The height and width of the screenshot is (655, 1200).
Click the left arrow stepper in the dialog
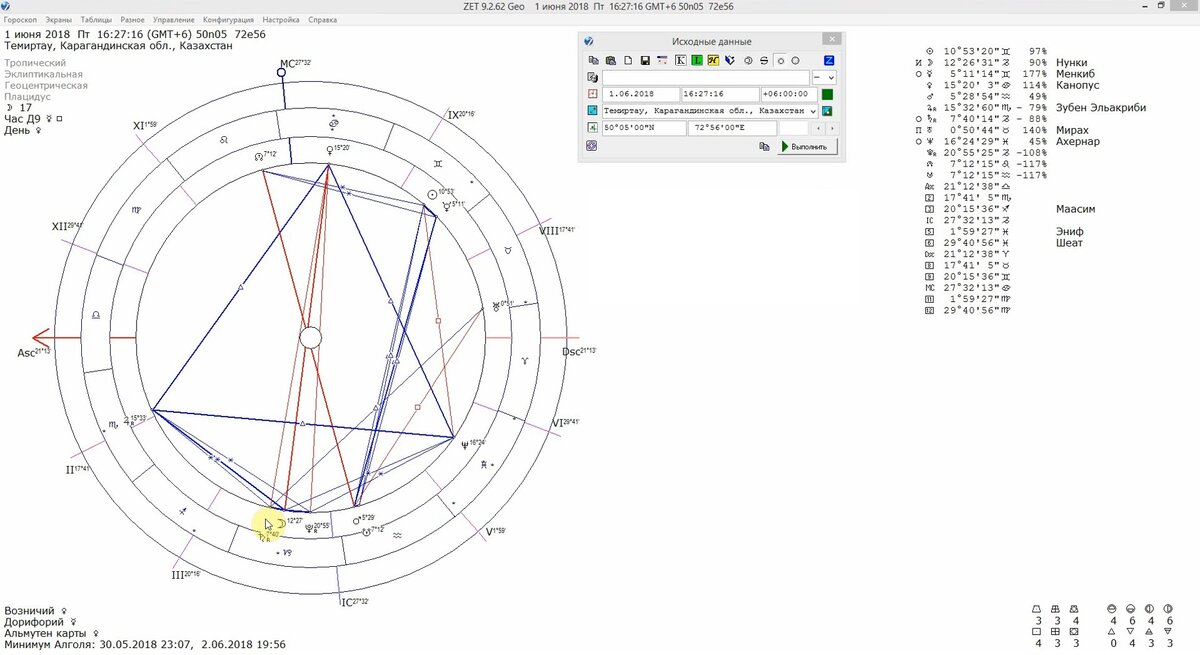point(818,128)
